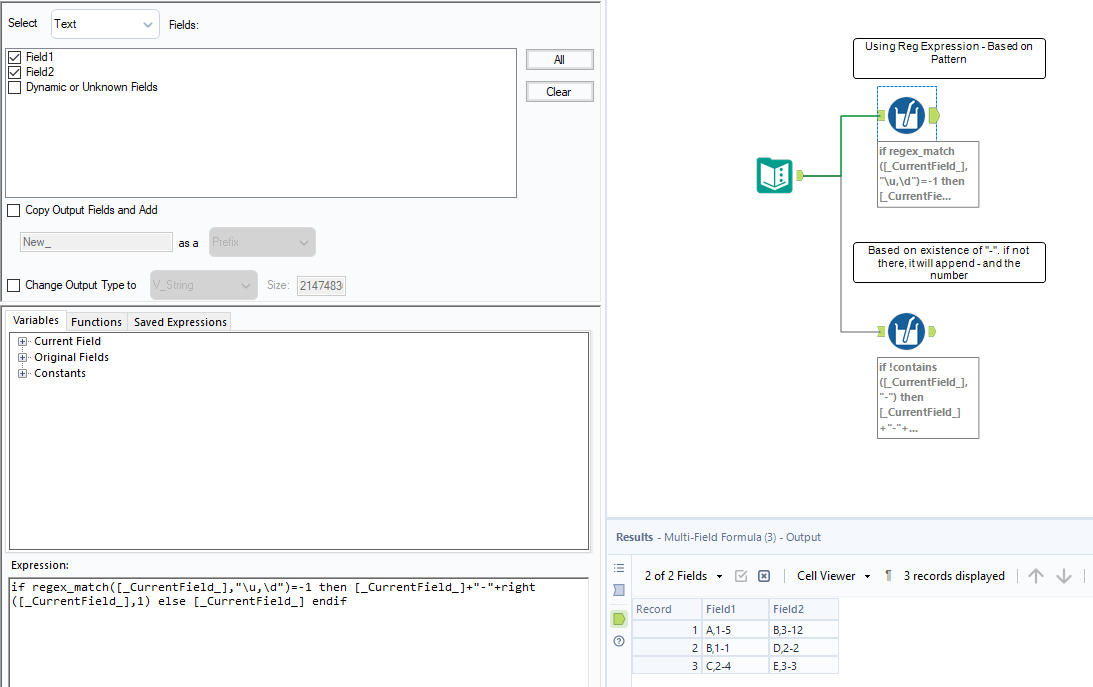The width and height of the screenshot is (1093, 687).
Task: Select the upper Multi-Field Formula tool
Action: click(906, 114)
